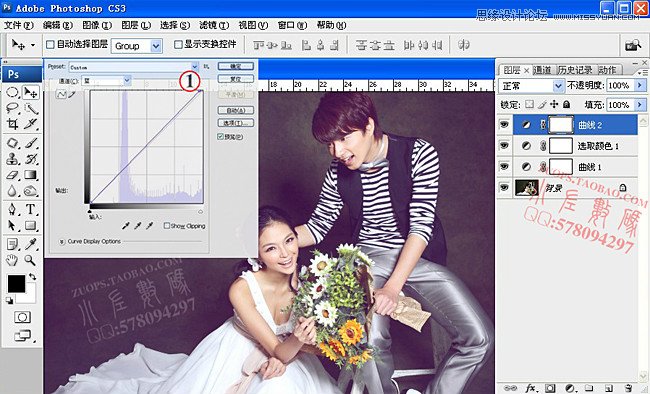
Task: Select the Eraser tool
Action: pos(12,175)
